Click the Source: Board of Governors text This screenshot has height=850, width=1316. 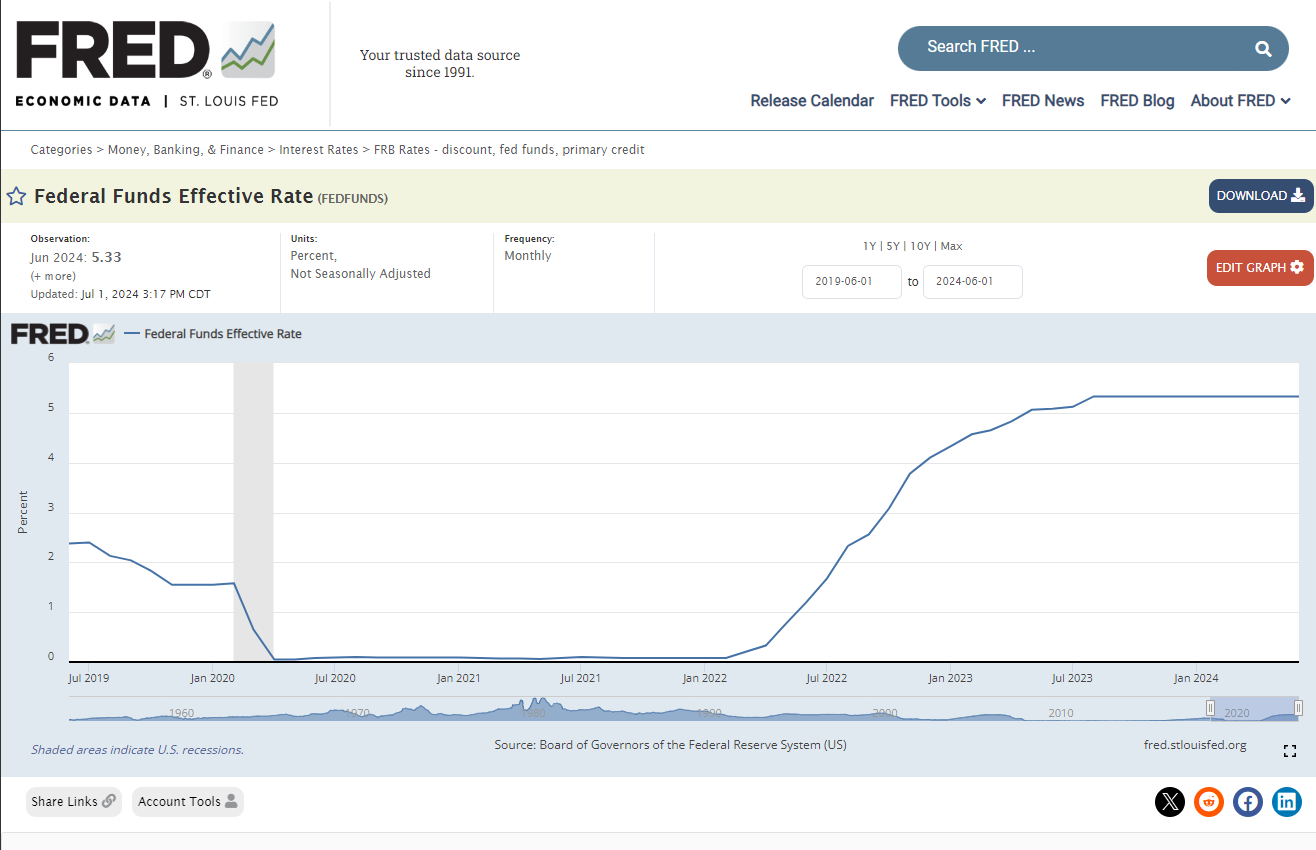pyautogui.click(x=670, y=745)
